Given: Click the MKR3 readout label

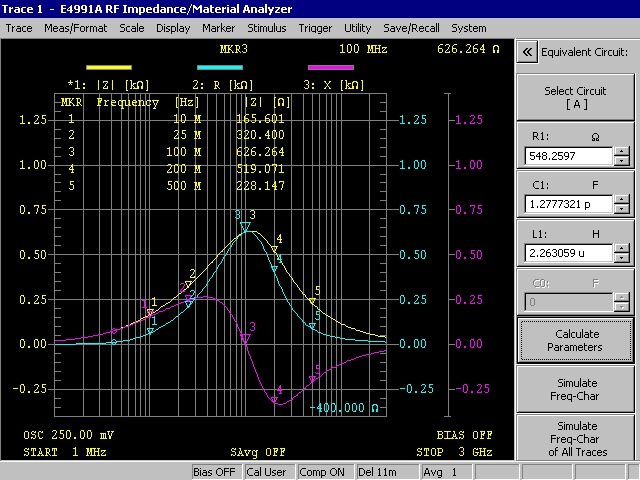Looking at the screenshot, I should pos(233,49).
